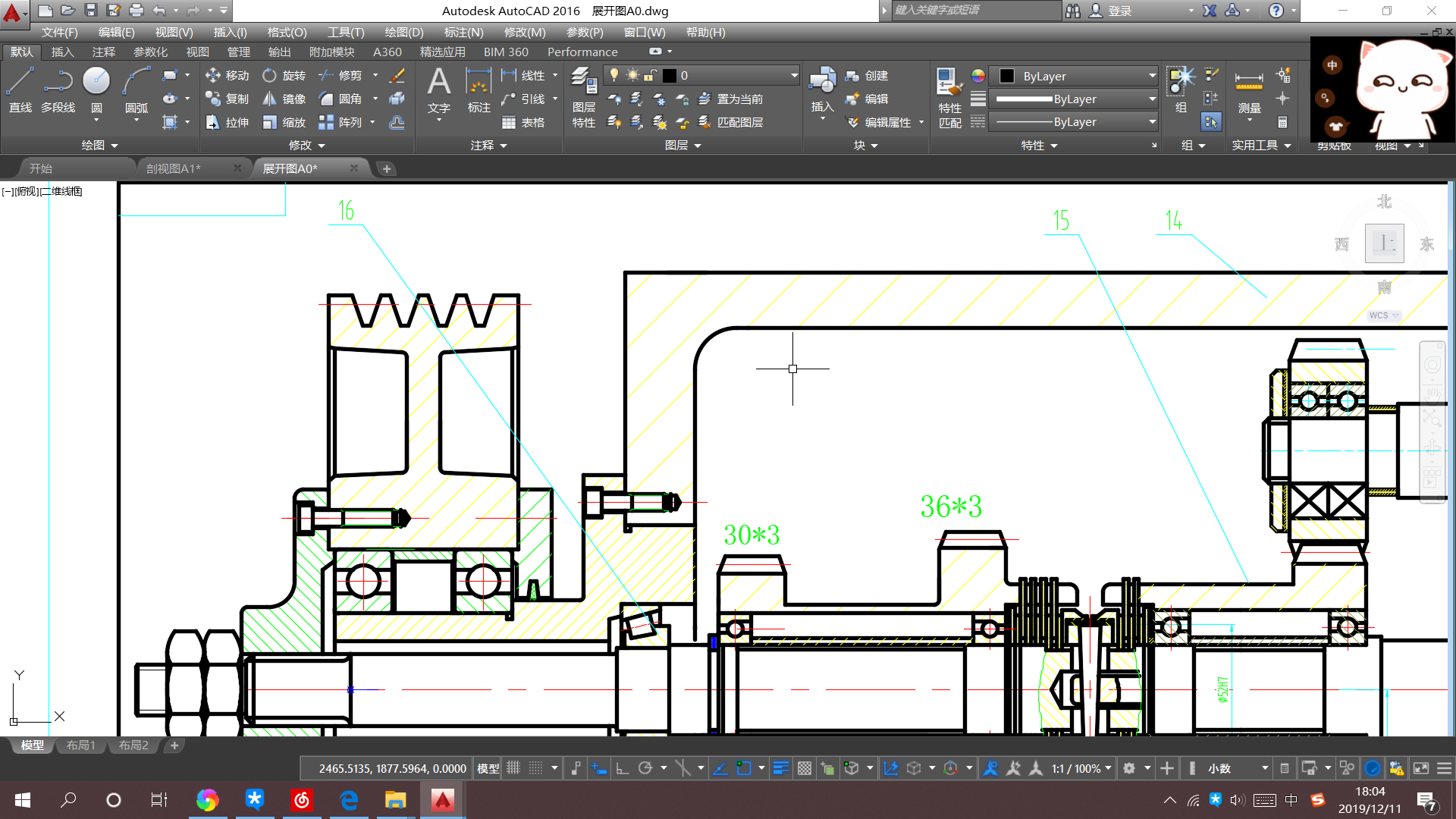Open the 格式(O) menu
Screen dimensions: 1456x819
(x=287, y=32)
